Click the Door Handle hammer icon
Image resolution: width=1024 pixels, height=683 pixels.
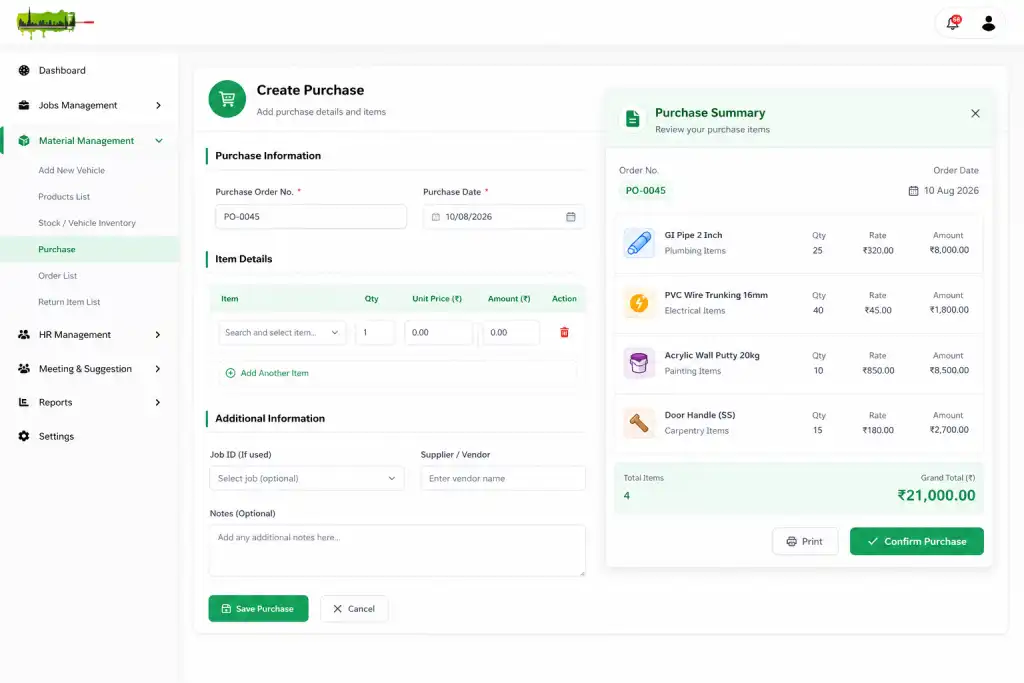click(x=639, y=423)
